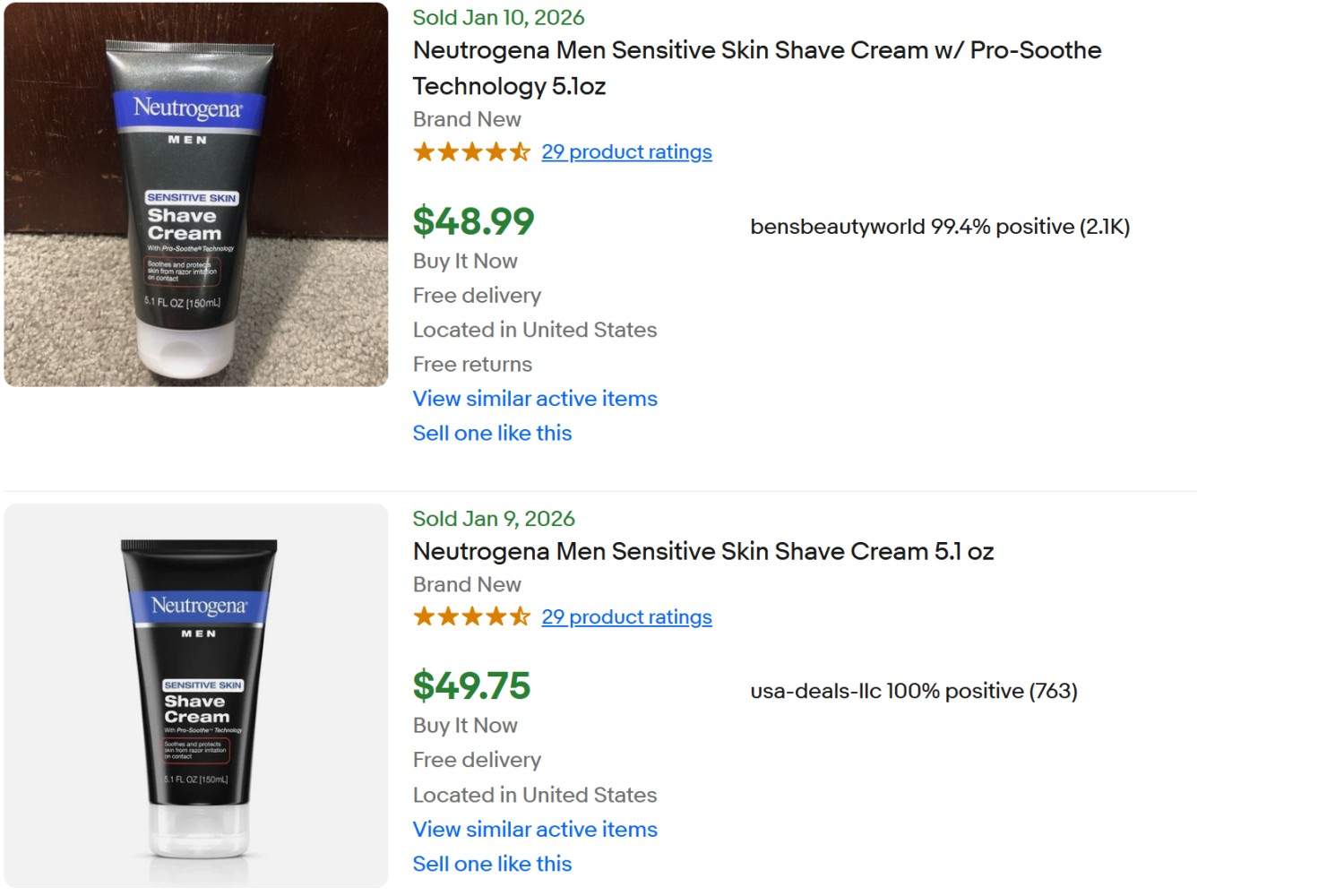Click Sell one like this under the first listing
The image size is (1344, 896).
point(492,434)
